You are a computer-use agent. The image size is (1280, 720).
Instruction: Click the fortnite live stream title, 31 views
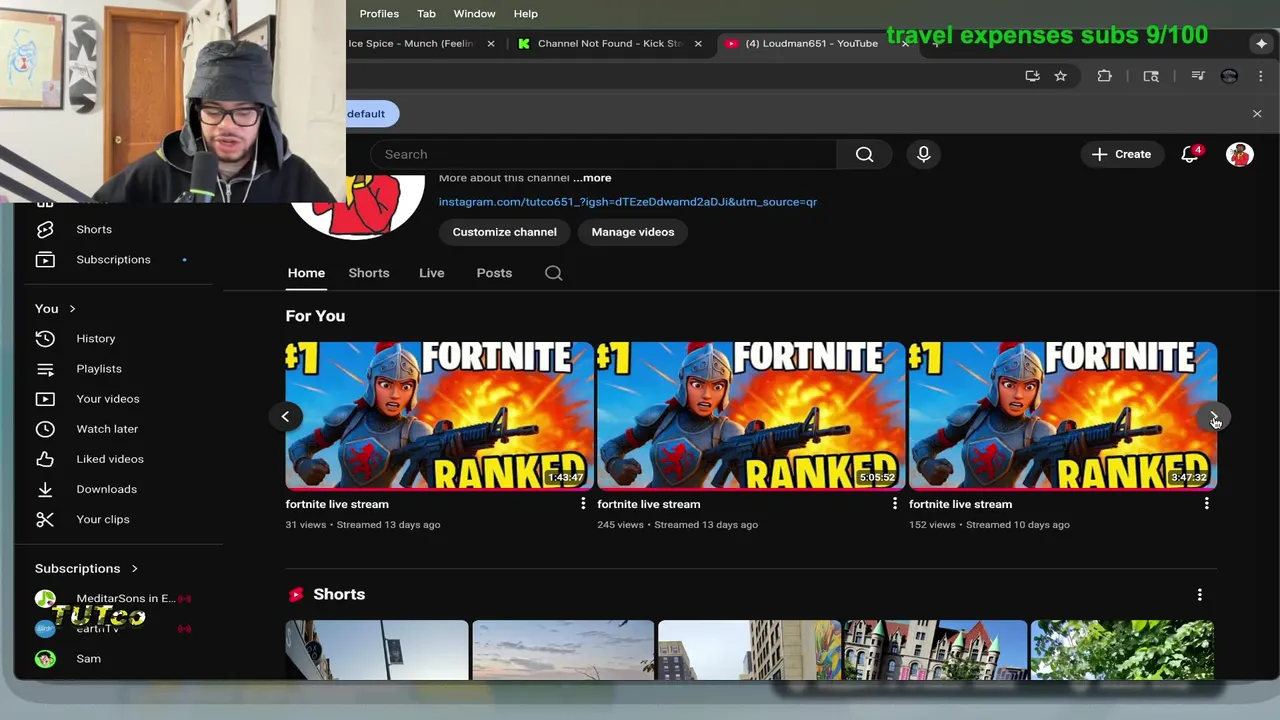click(x=337, y=504)
